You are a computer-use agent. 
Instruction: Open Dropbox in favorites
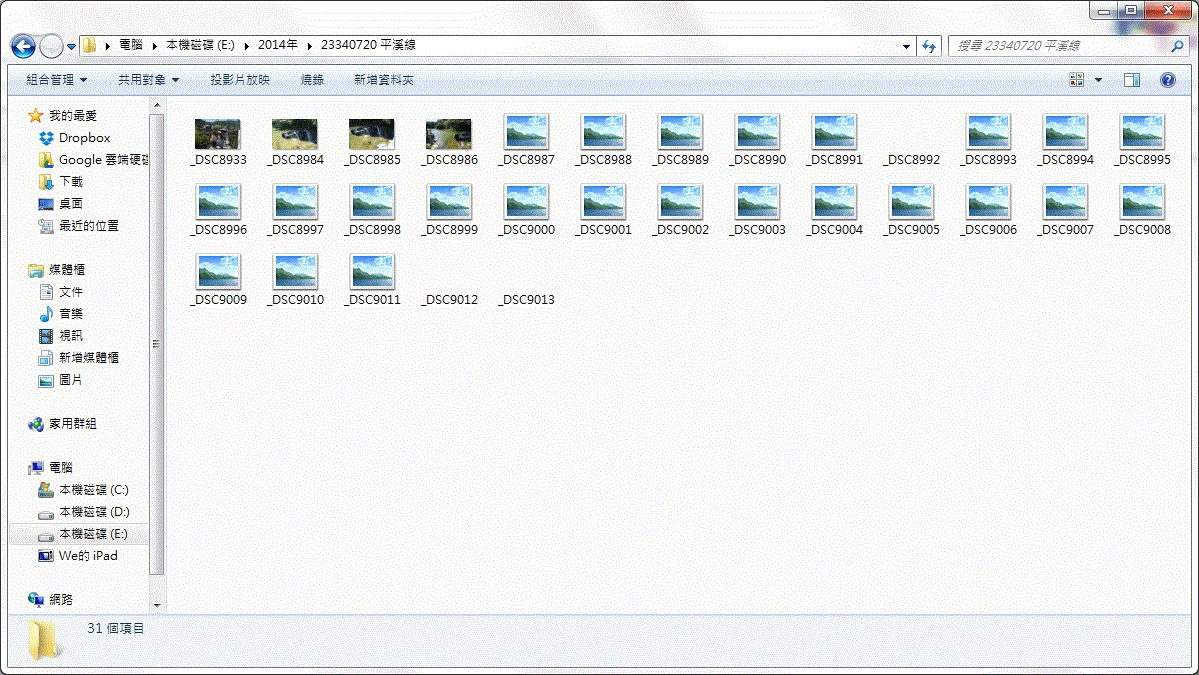[x=75, y=138]
